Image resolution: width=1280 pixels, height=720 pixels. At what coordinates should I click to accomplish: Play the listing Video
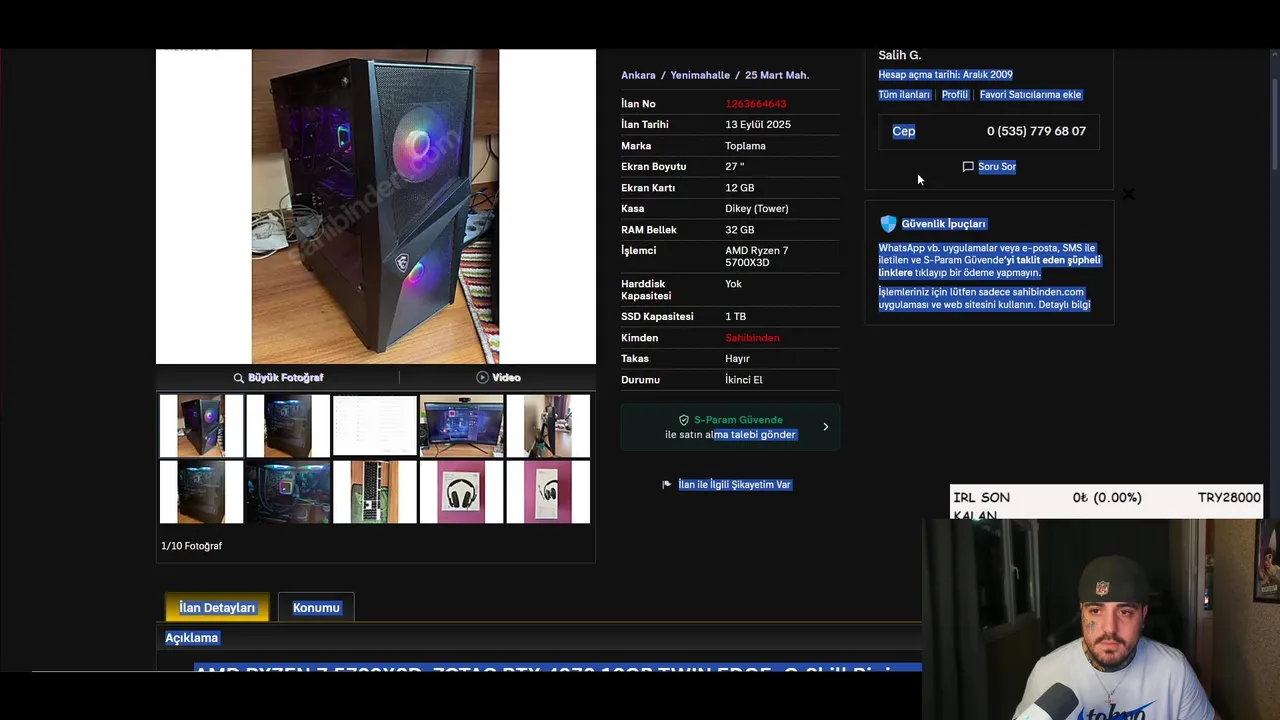(x=498, y=378)
